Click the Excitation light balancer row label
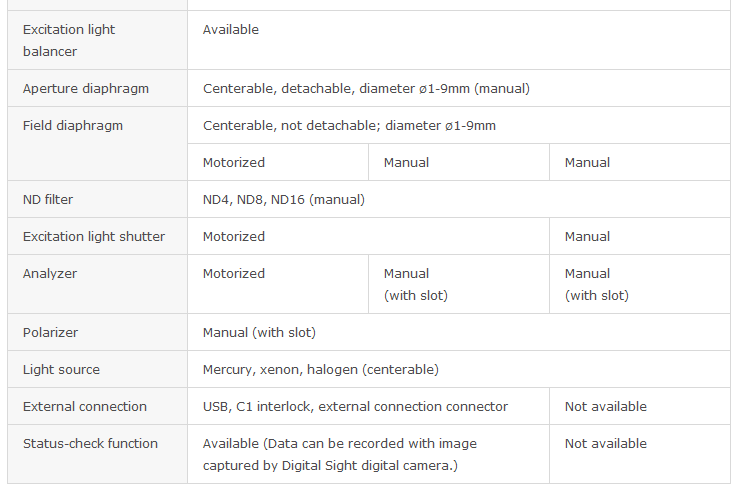 69,40
